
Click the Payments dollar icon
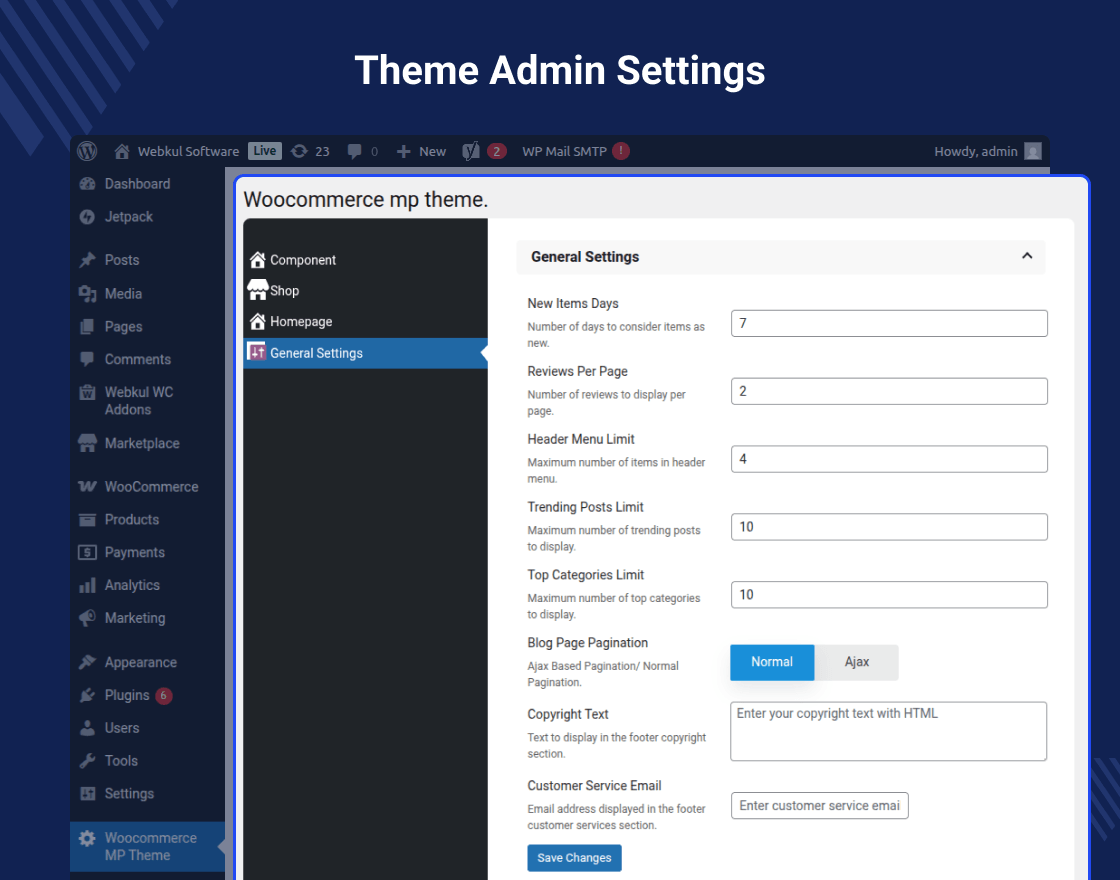[x=87, y=552]
